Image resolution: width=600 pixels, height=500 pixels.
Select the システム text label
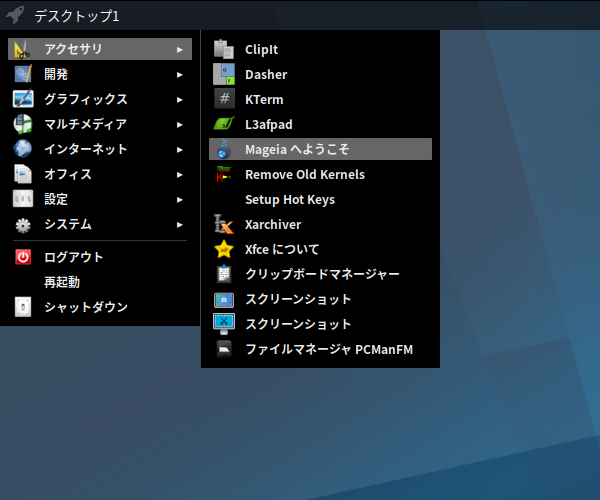point(68,224)
